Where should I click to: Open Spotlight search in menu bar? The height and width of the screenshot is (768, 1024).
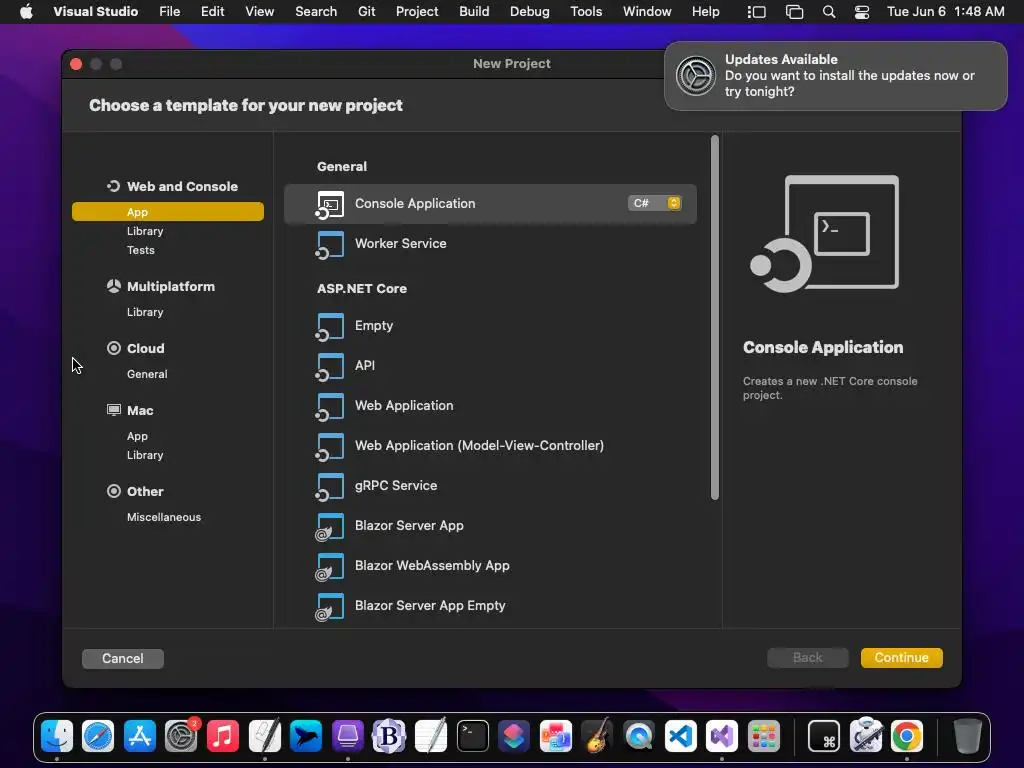(829, 12)
